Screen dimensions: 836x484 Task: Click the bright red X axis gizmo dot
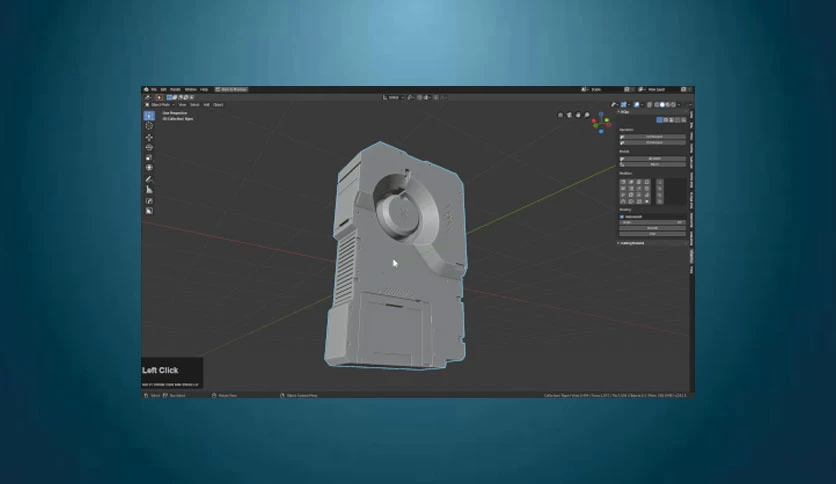[593, 120]
